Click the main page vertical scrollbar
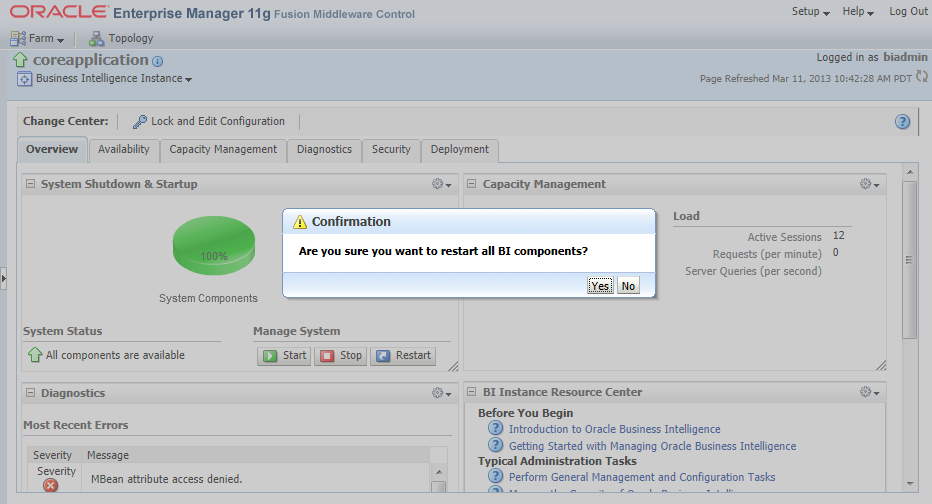Image resolution: width=932 pixels, height=504 pixels. [x=909, y=260]
